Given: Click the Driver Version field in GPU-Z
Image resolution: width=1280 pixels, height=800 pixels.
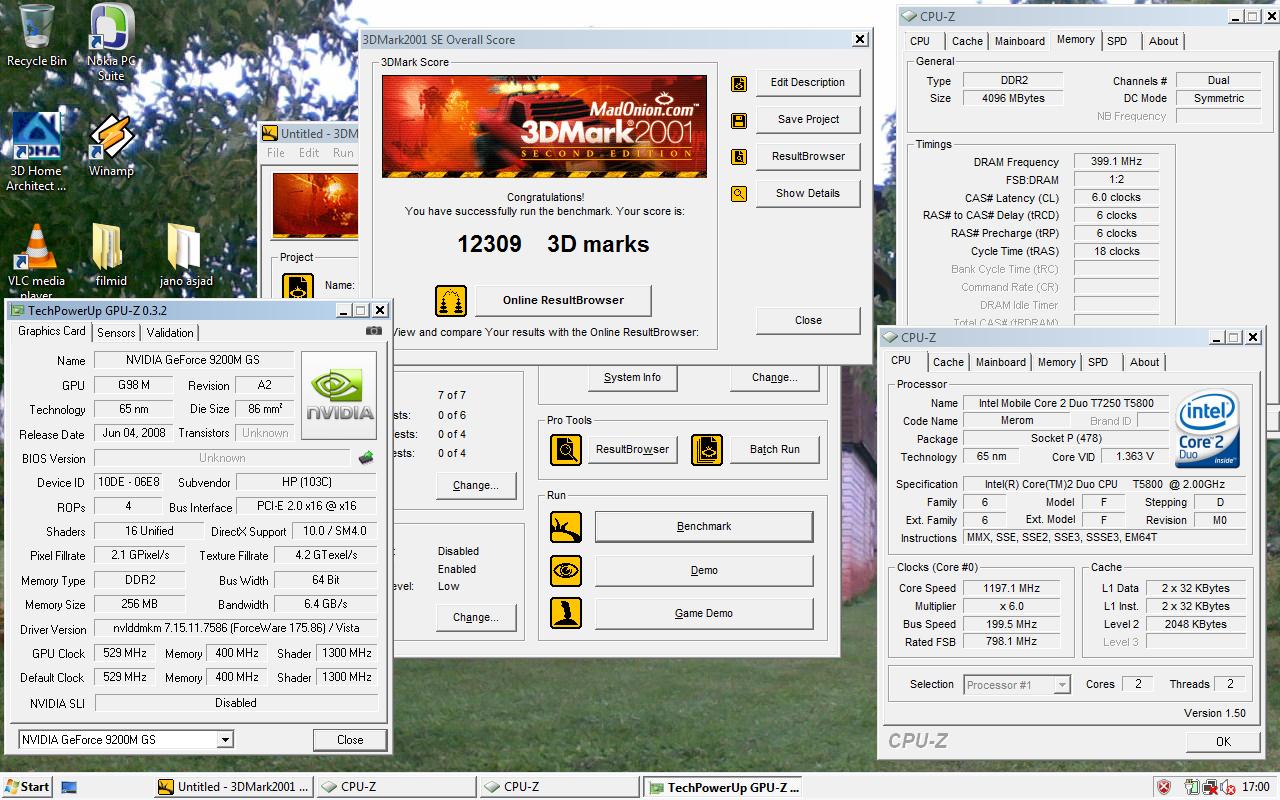Looking at the screenshot, I should (236, 629).
